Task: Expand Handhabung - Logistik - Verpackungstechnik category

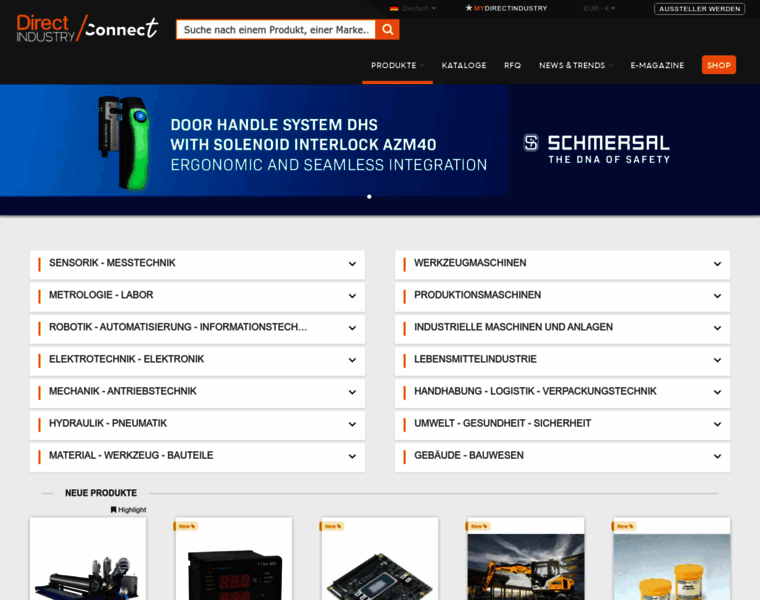Action: 562,392
